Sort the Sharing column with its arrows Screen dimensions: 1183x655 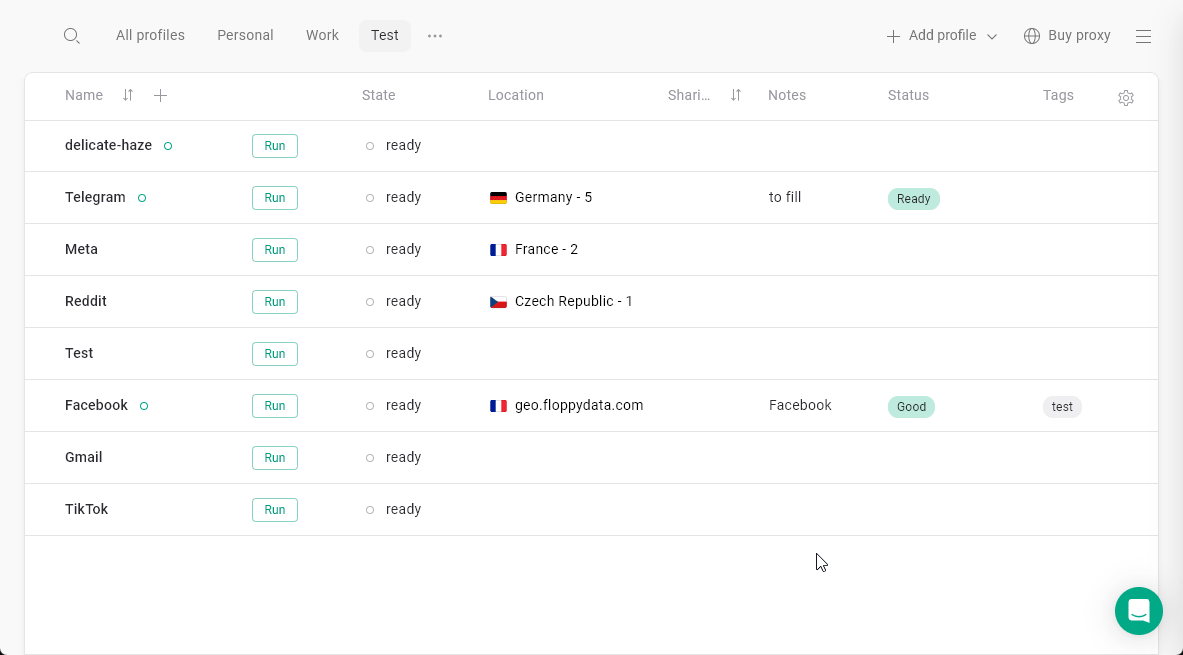click(x=735, y=95)
